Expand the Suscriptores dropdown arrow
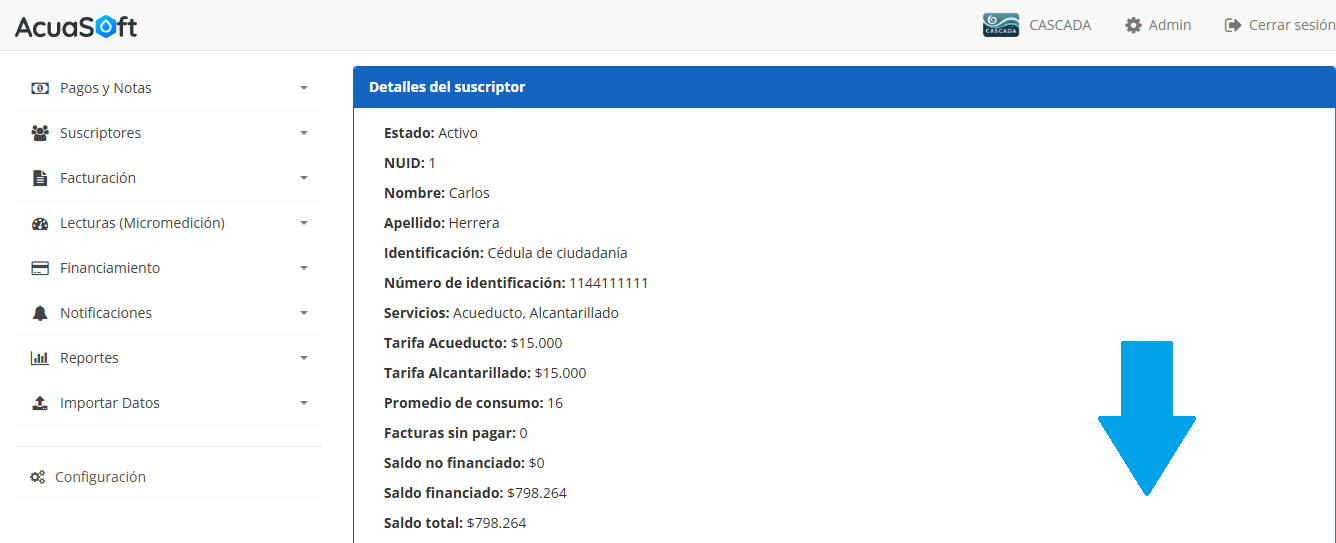1336x543 pixels. pyautogui.click(x=304, y=133)
